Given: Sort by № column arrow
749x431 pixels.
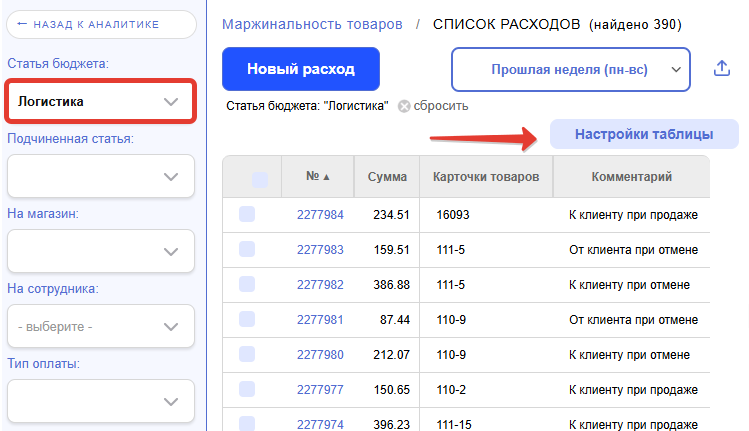Looking at the screenshot, I should [326, 177].
